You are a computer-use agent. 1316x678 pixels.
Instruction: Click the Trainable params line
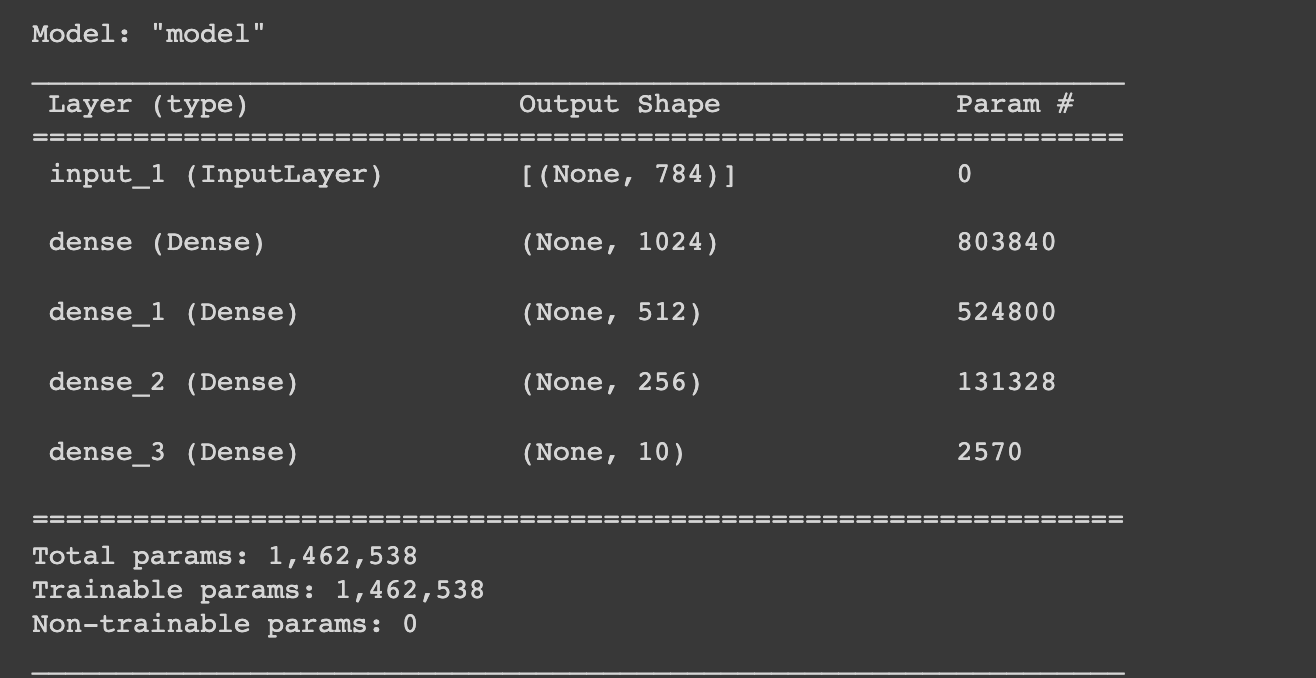(x=258, y=591)
